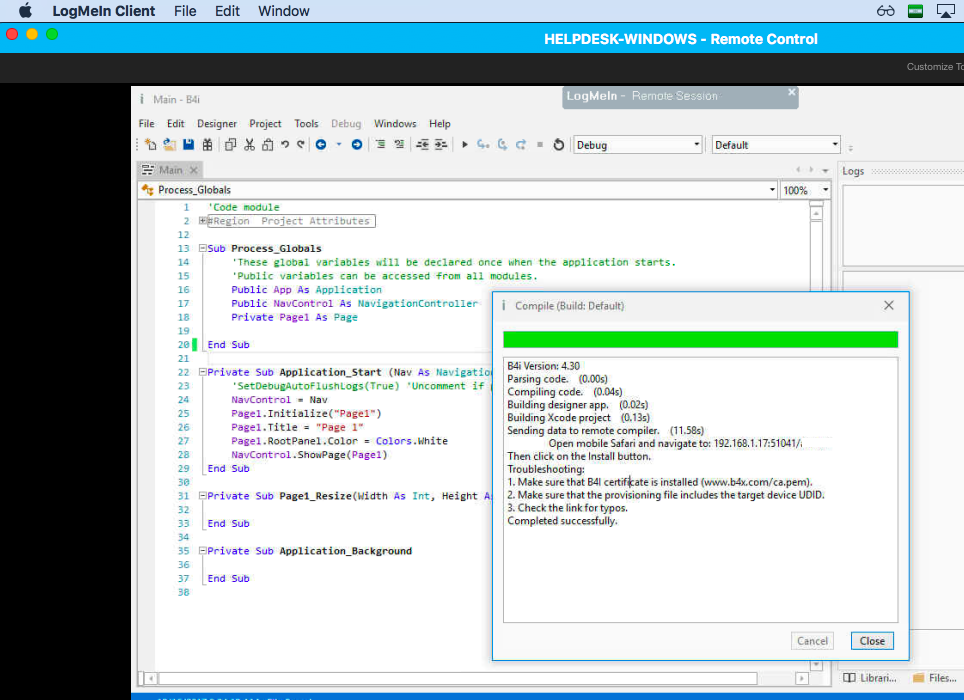The image size is (964, 700).
Task: Click the Navigate Forward blue arrow icon
Action: click(356, 145)
